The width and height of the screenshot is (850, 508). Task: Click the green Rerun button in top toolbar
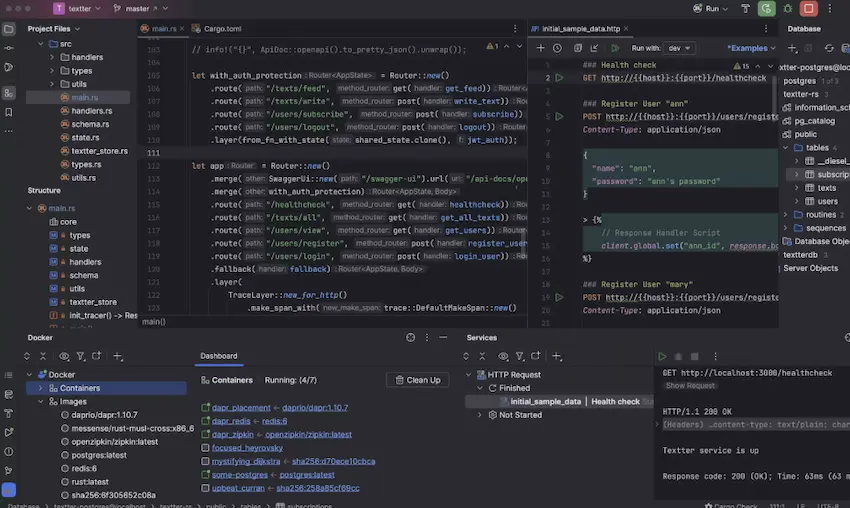pos(767,9)
